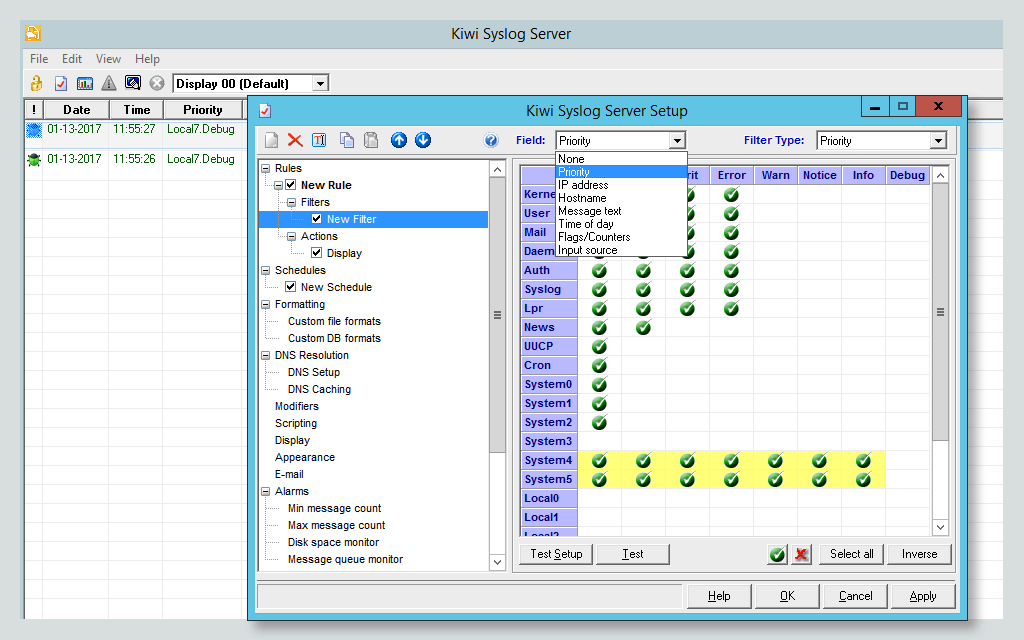The width and height of the screenshot is (1024, 640).
Task: Open the Filter Type dropdown
Action: click(x=938, y=140)
